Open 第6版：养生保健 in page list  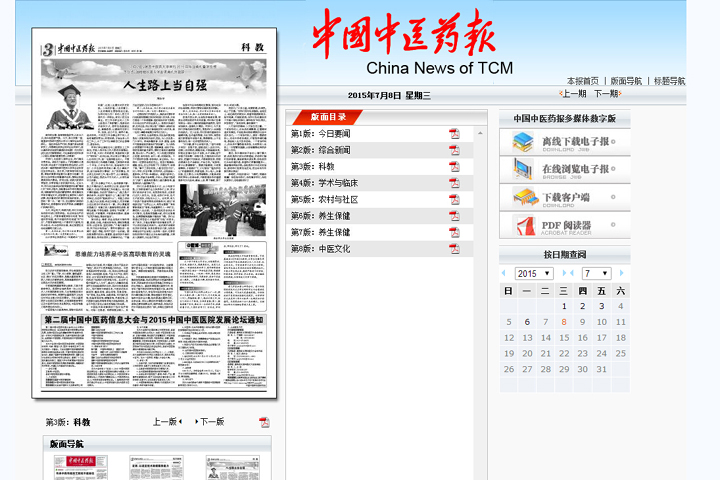pyautogui.click(x=321, y=216)
